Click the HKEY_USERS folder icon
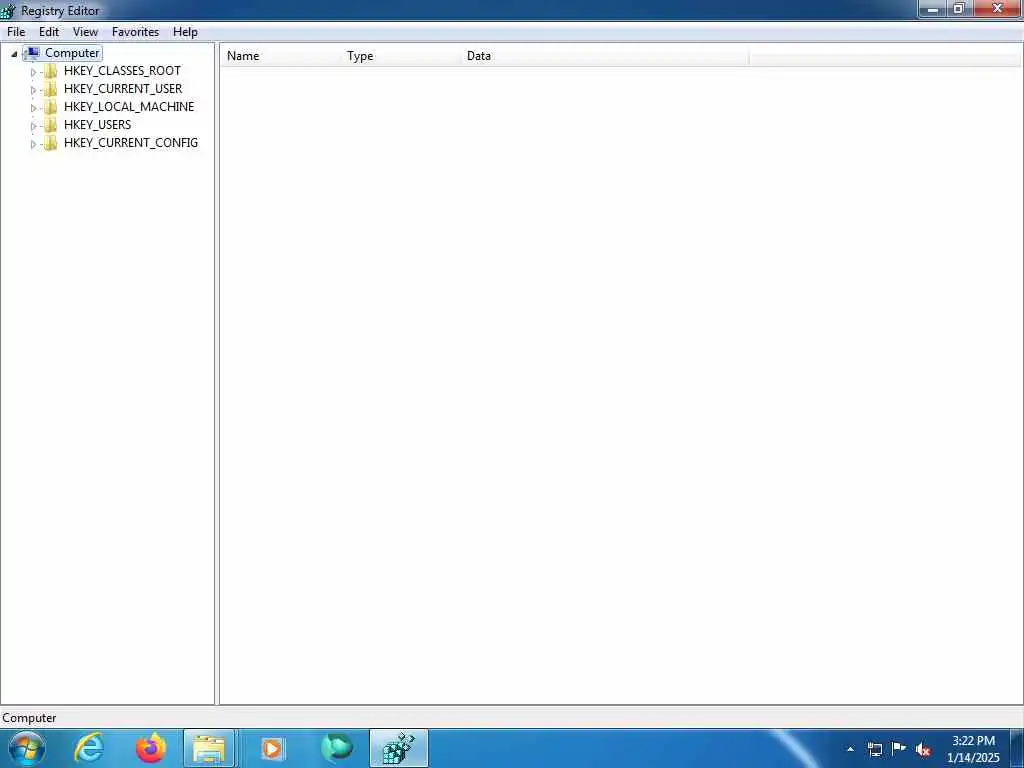This screenshot has width=1024, height=768. (x=50, y=125)
